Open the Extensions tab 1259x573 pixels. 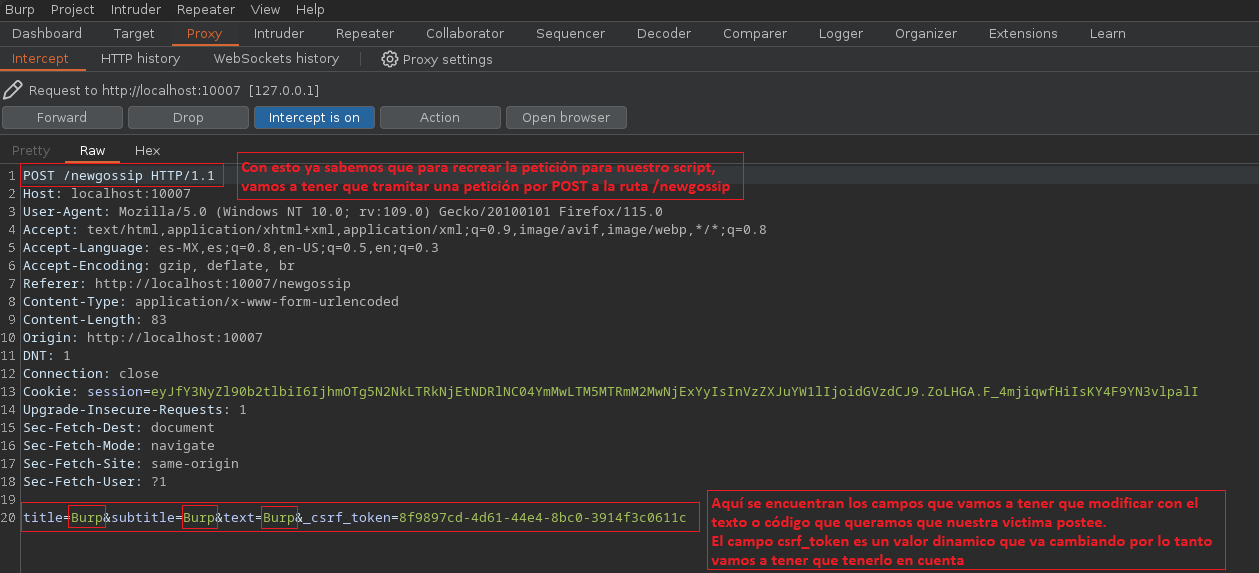point(1022,33)
